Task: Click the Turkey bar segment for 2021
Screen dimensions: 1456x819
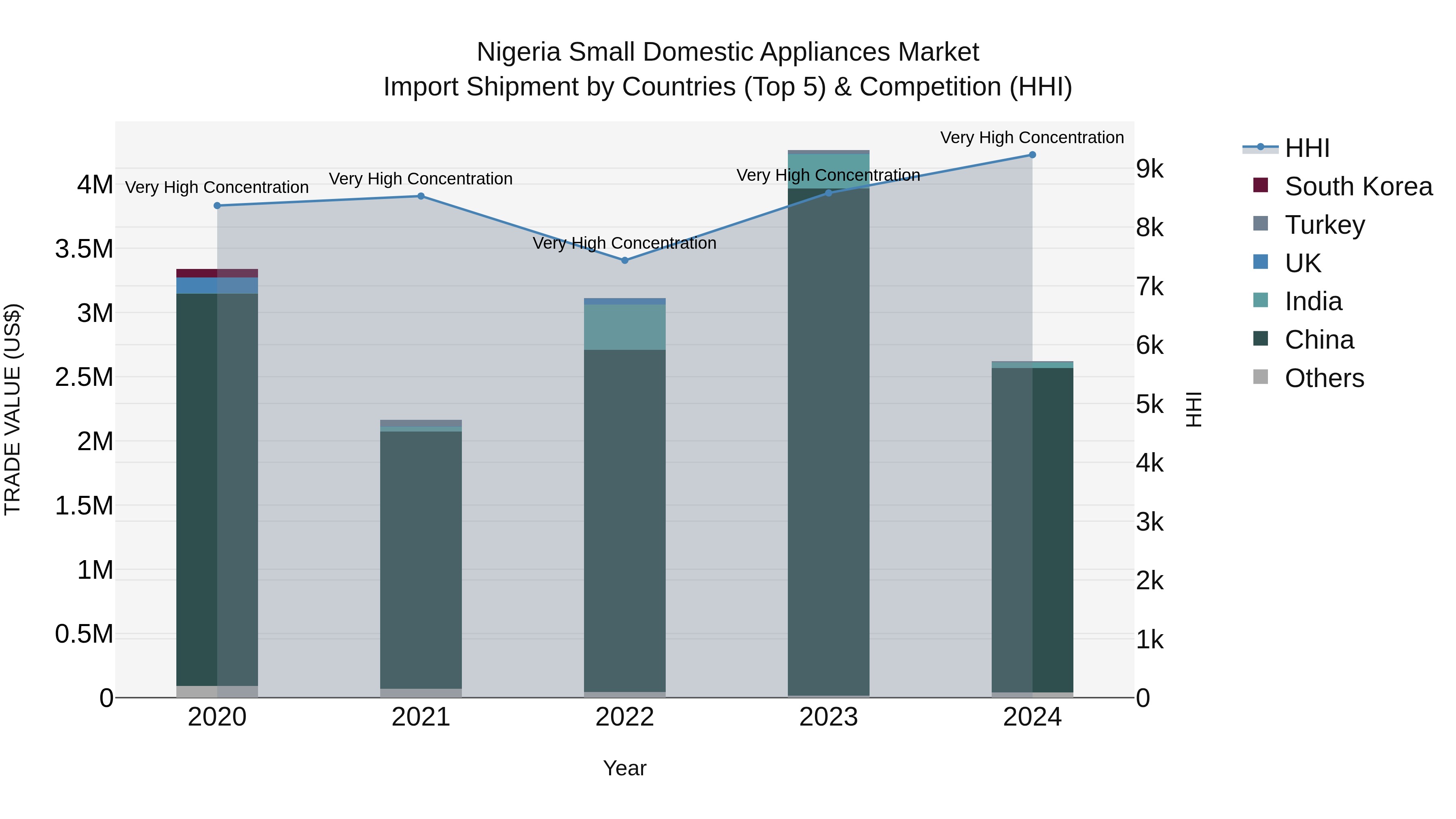Action: coord(421,423)
